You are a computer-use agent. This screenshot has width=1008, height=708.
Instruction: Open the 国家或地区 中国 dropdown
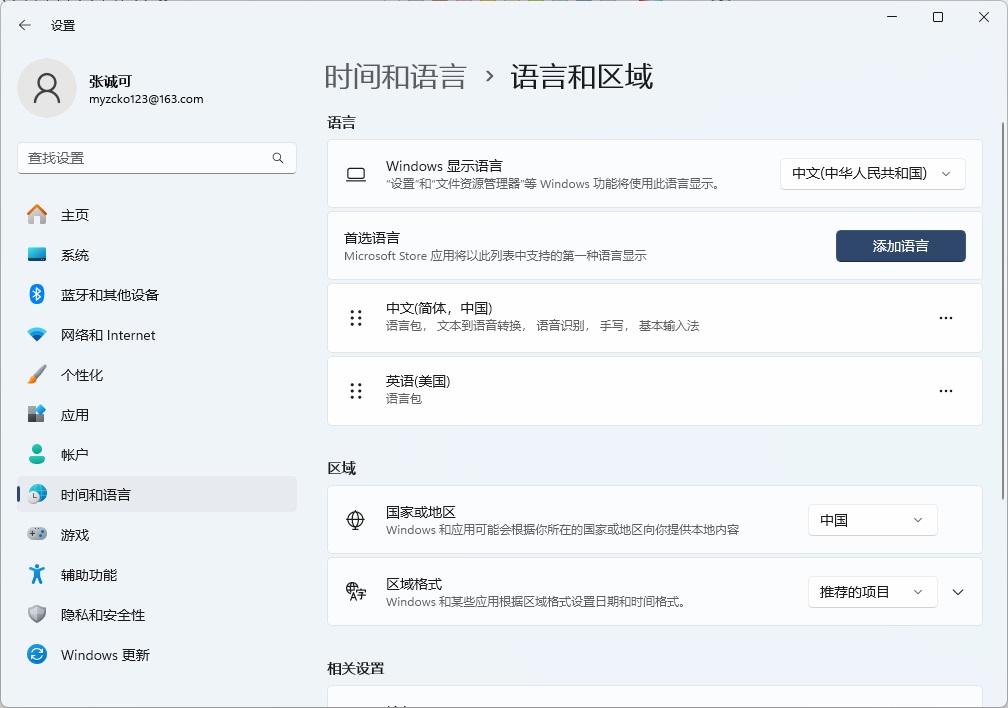click(872, 520)
